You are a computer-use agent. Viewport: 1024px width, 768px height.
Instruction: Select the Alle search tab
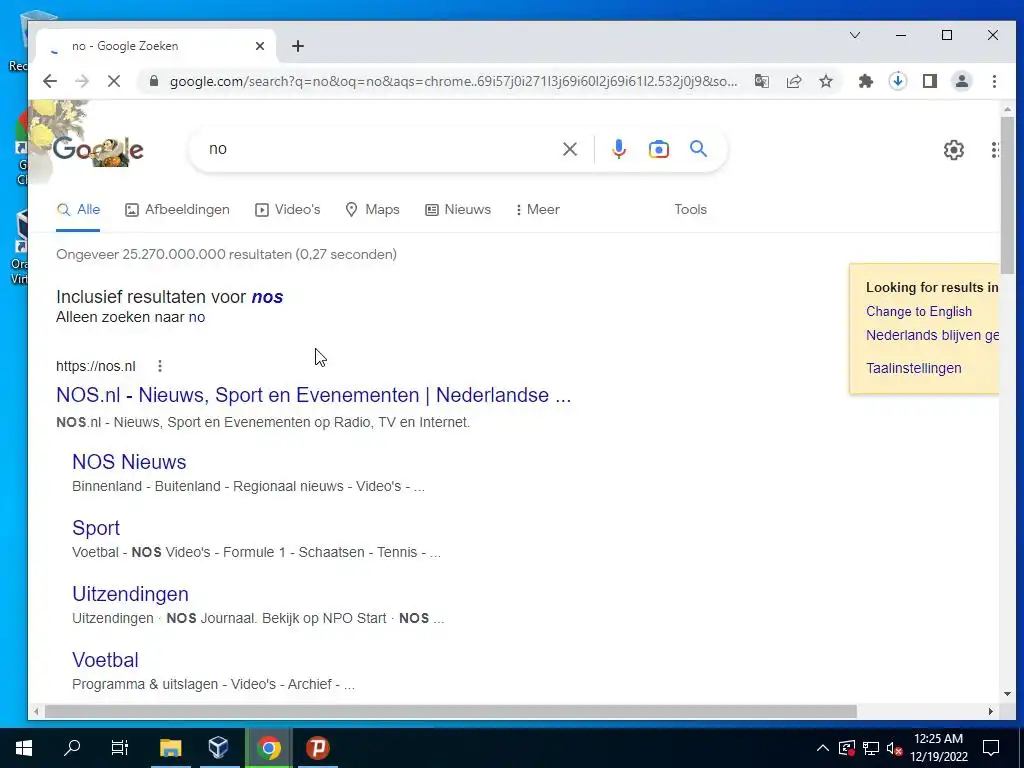point(78,210)
